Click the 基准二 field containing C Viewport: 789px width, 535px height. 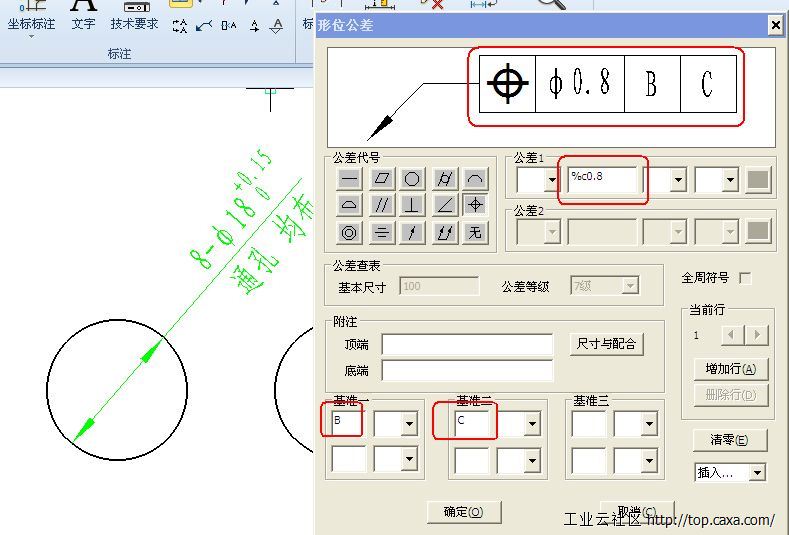[x=471, y=423]
